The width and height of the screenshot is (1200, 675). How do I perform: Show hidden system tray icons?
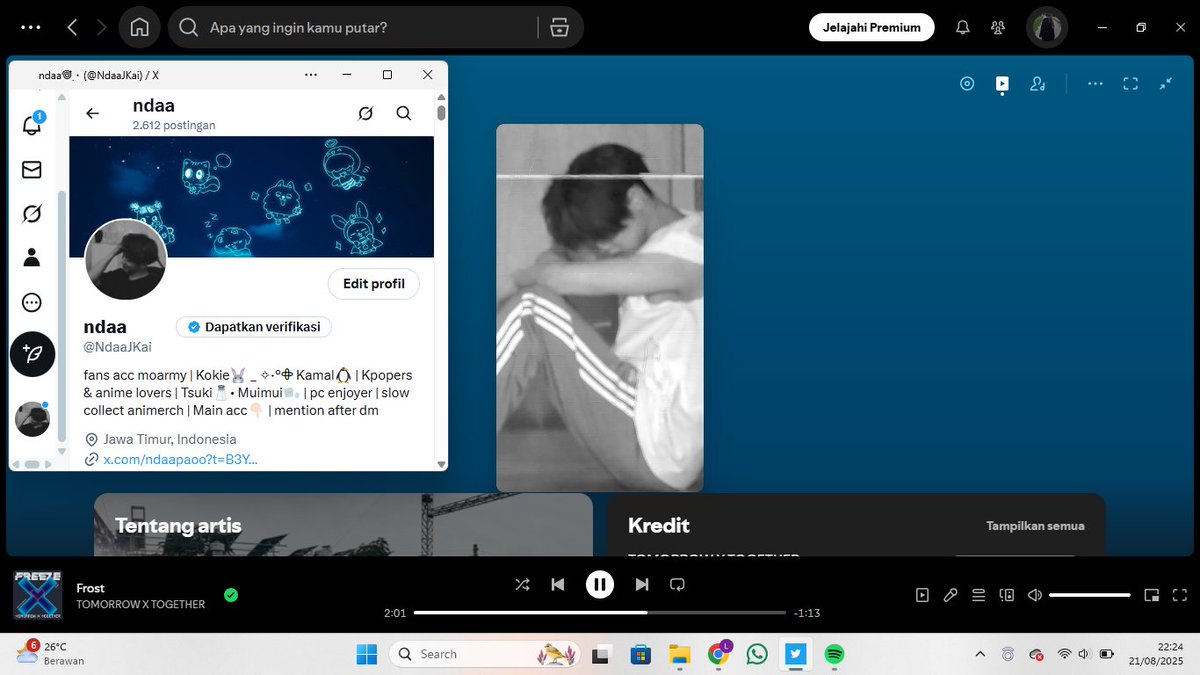click(978, 654)
